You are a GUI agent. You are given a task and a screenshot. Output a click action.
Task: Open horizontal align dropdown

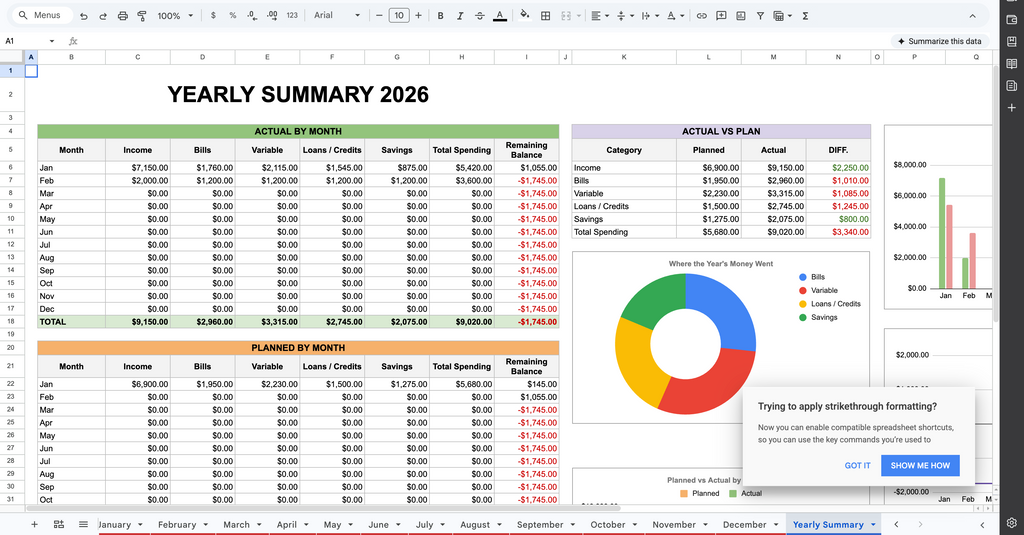pyautogui.click(x=600, y=16)
